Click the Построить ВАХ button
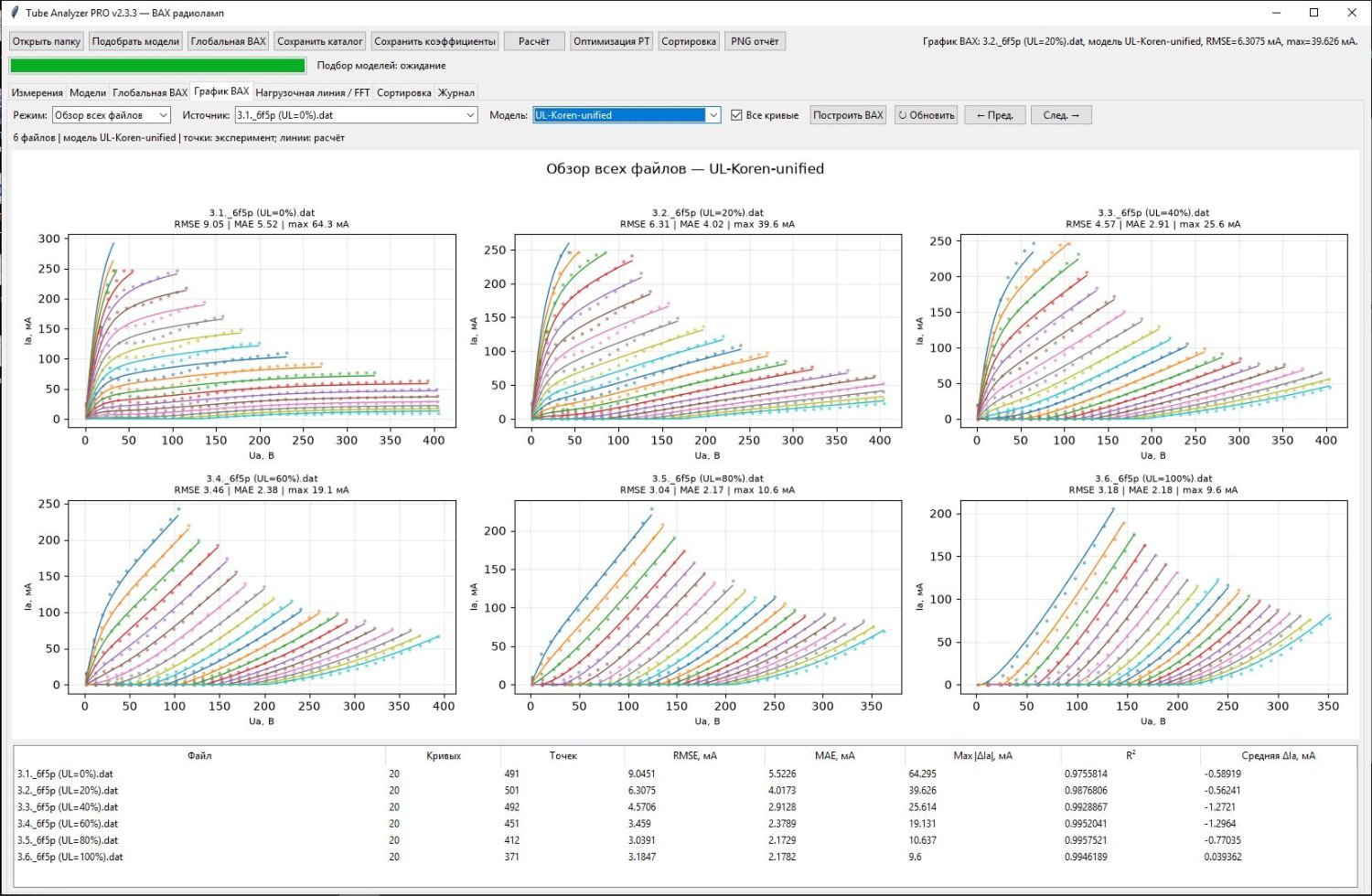Image resolution: width=1372 pixels, height=896 pixels. pos(848,115)
